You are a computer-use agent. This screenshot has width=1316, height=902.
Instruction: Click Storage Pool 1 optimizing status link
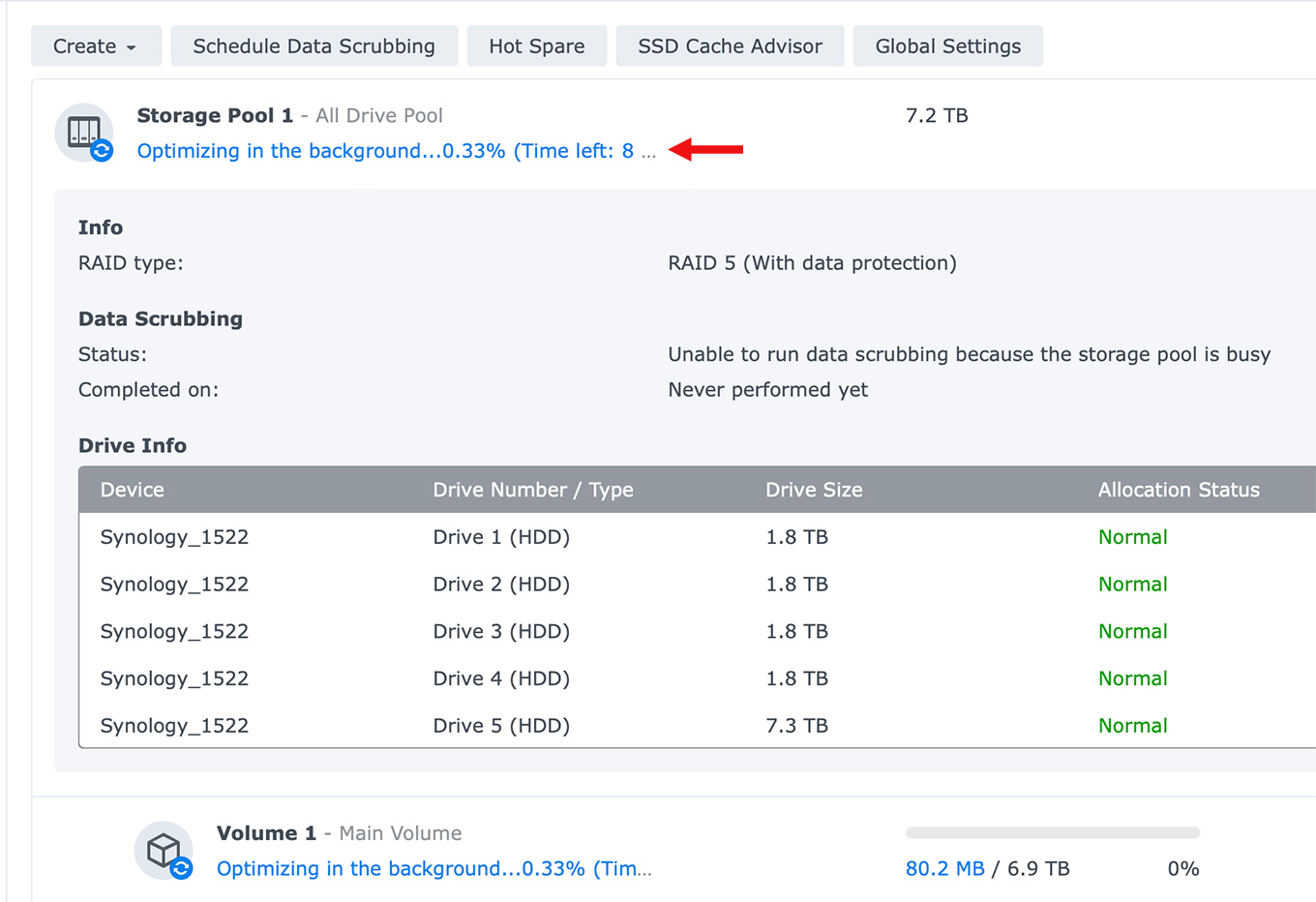point(396,151)
